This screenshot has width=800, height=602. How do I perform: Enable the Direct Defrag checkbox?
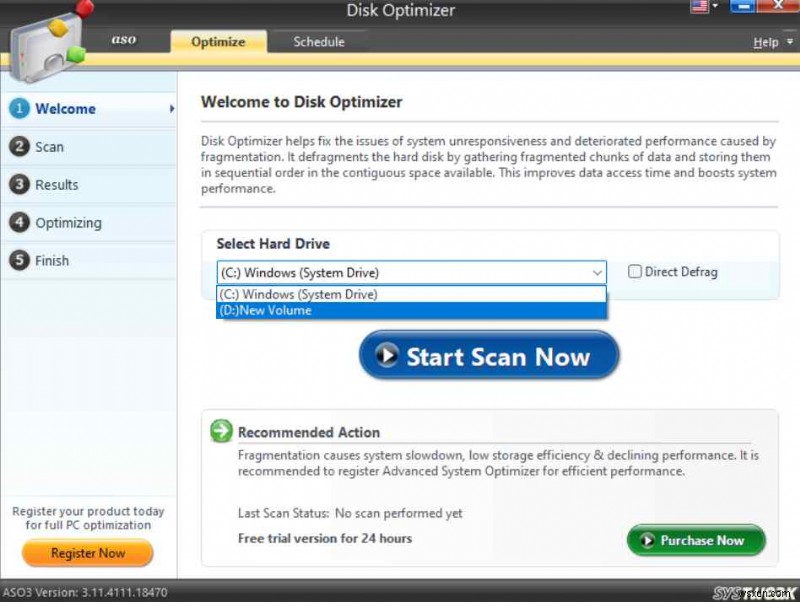tap(635, 271)
